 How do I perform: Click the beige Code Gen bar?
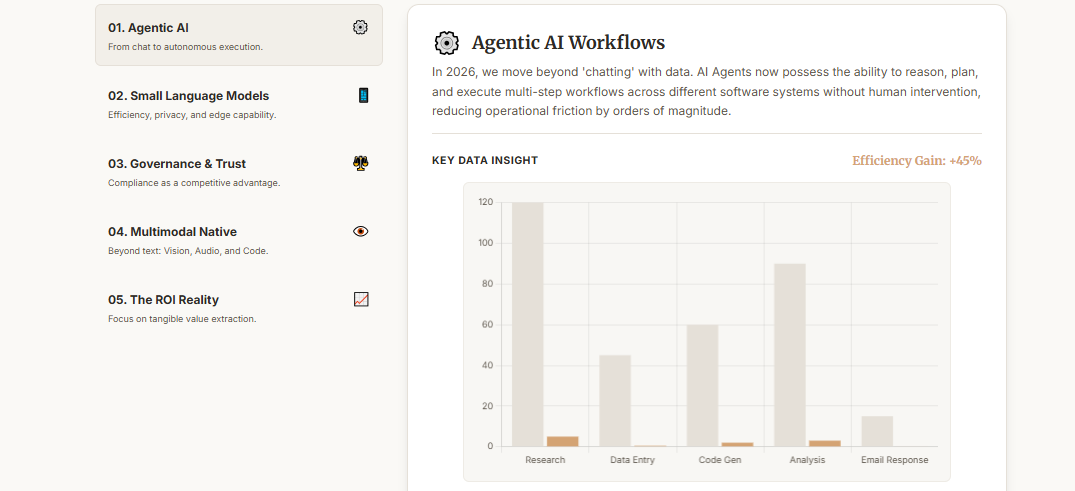pyautogui.click(x=702, y=385)
